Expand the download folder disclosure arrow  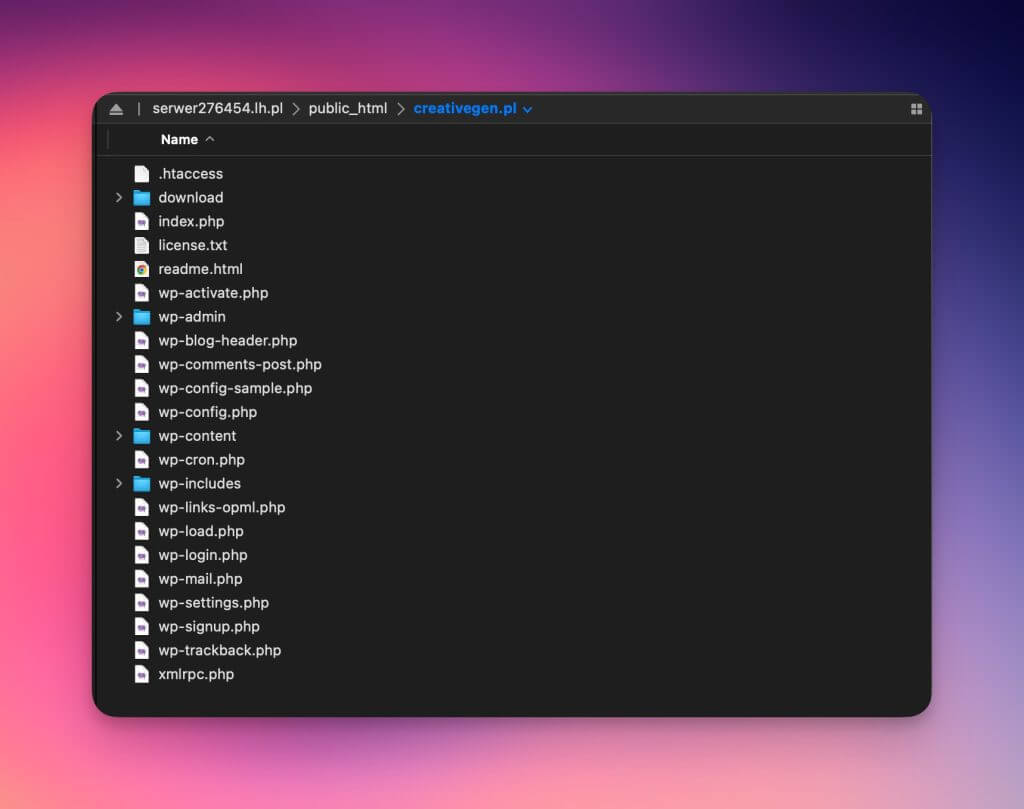pyautogui.click(x=119, y=198)
